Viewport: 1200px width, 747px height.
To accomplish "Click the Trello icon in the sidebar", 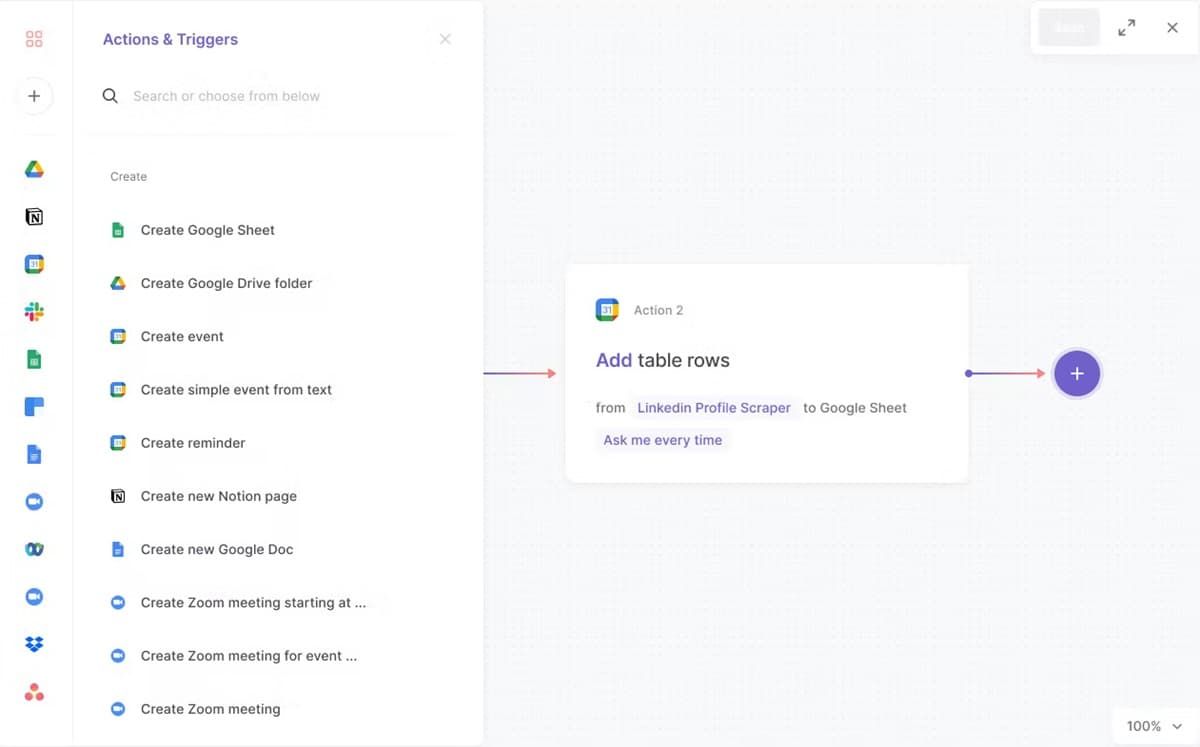I will click(x=34, y=407).
